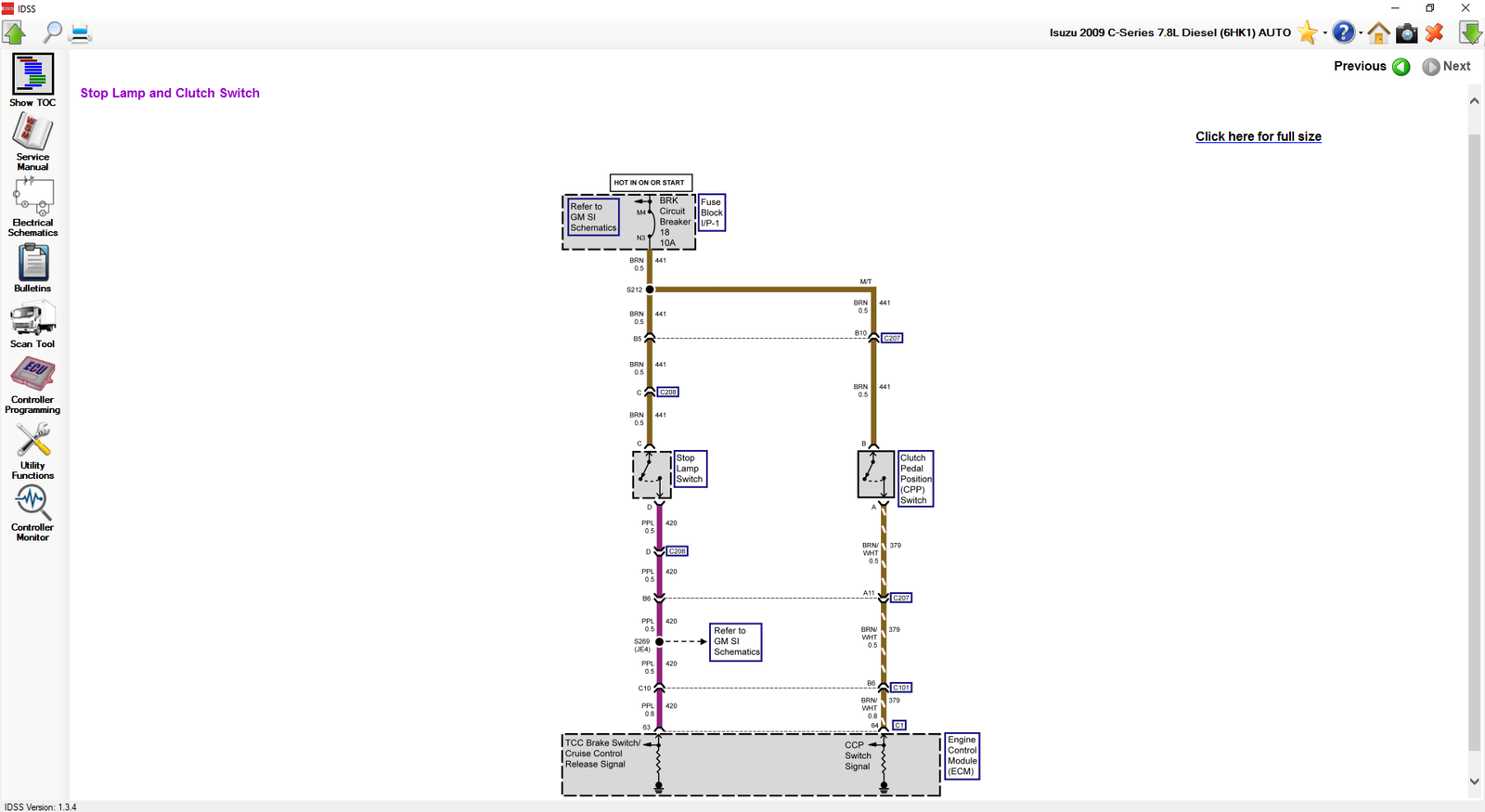Click the green down arrow icon
Screen dimensions: 1485x812
1470,33
